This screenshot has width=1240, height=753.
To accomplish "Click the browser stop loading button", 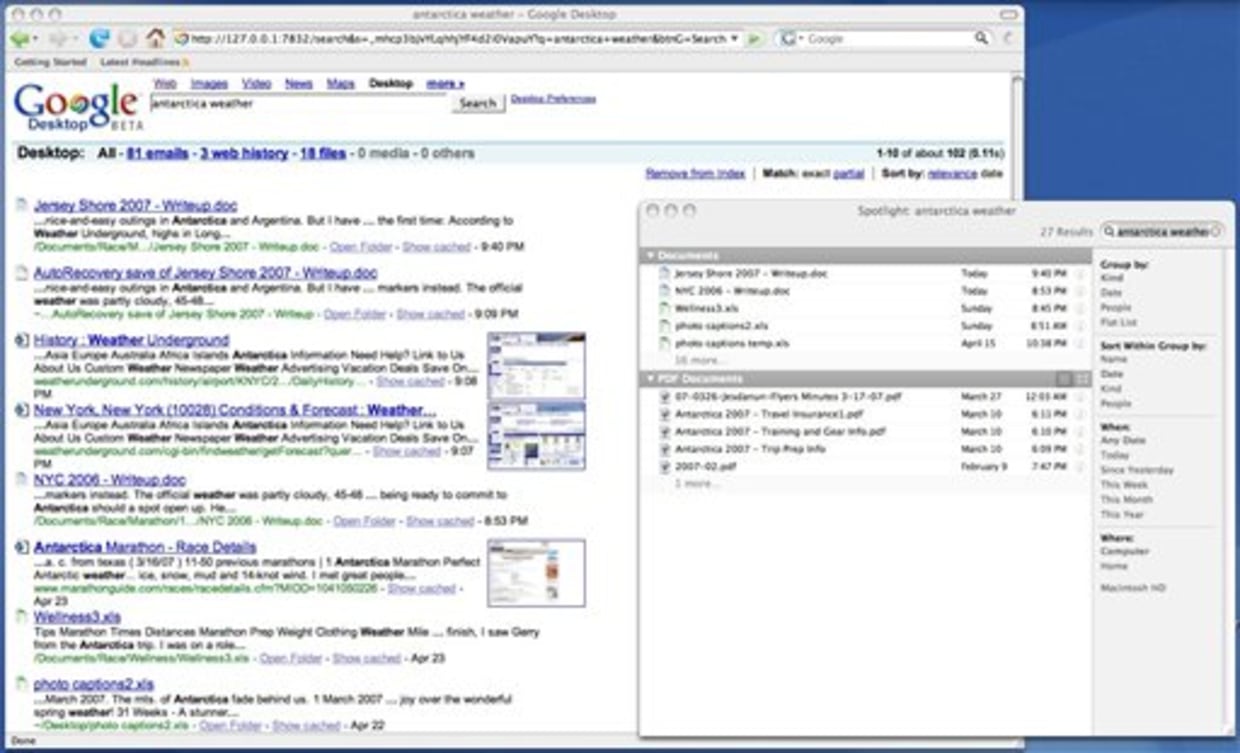I will point(127,39).
